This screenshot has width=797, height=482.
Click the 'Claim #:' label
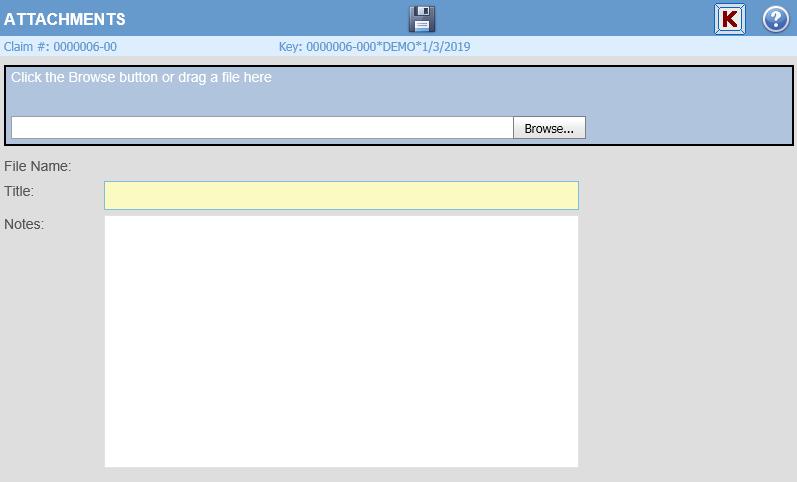(26, 47)
